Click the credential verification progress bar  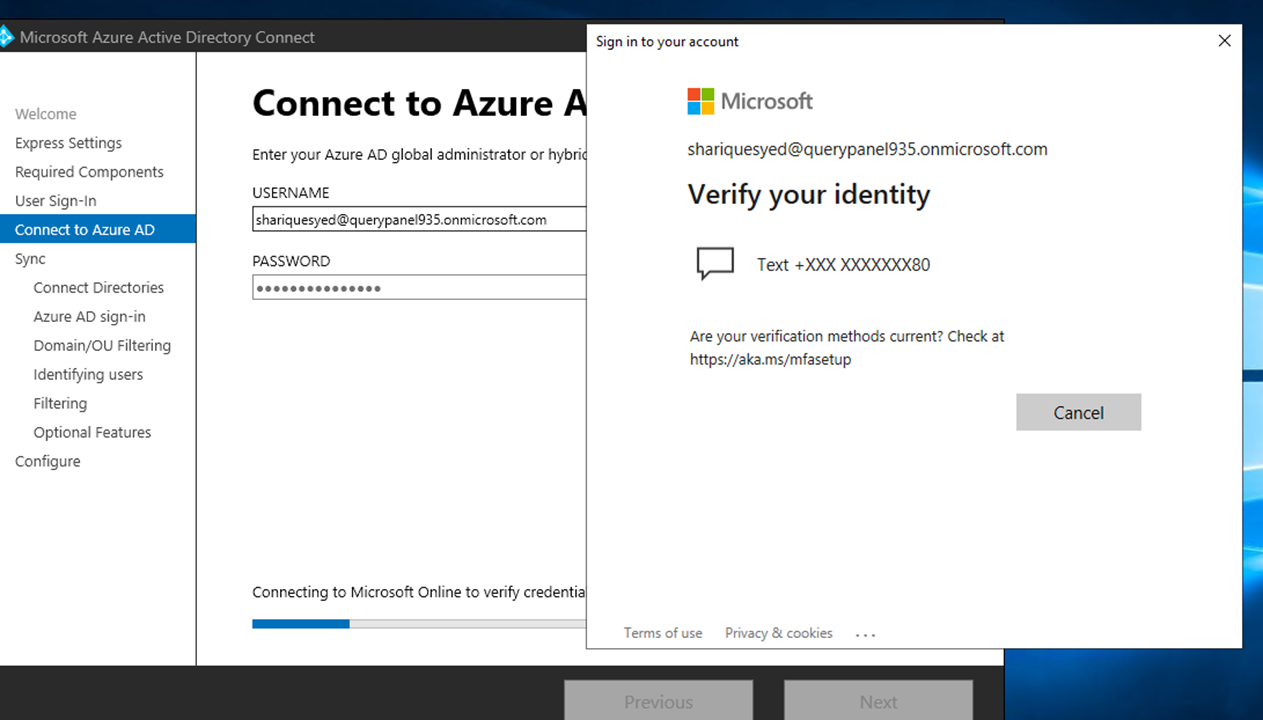[418, 624]
